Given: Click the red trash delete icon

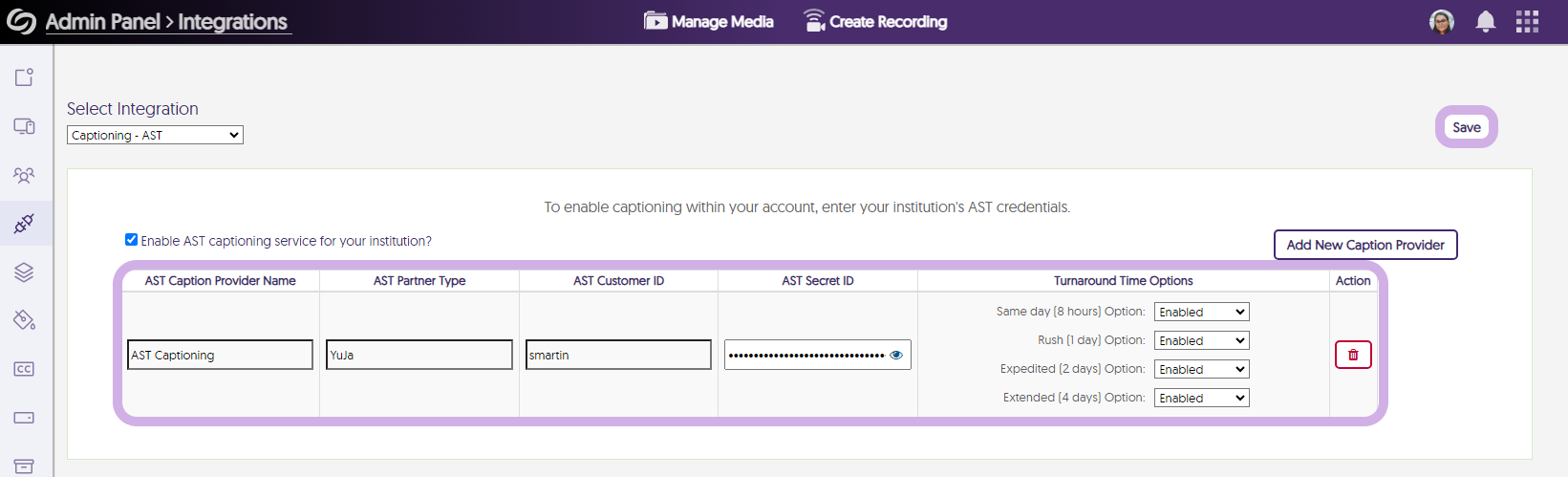Looking at the screenshot, I should [x=1353, y=355].
